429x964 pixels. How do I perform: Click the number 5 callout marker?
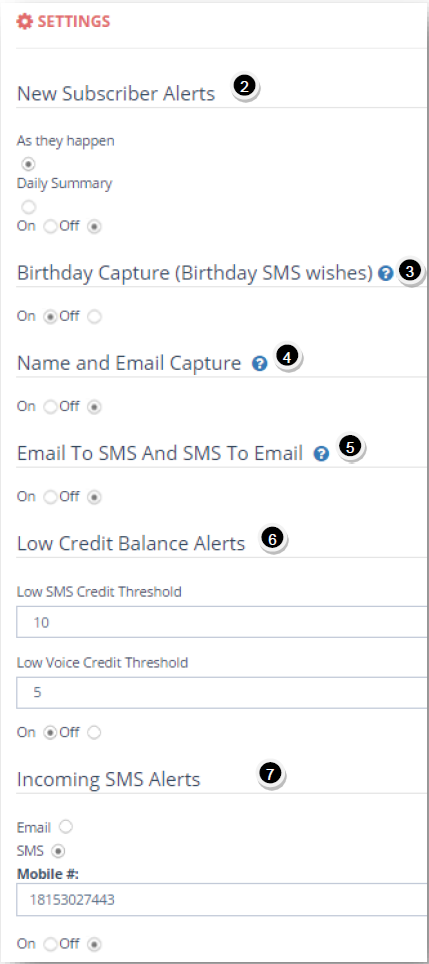coord(350,447)
